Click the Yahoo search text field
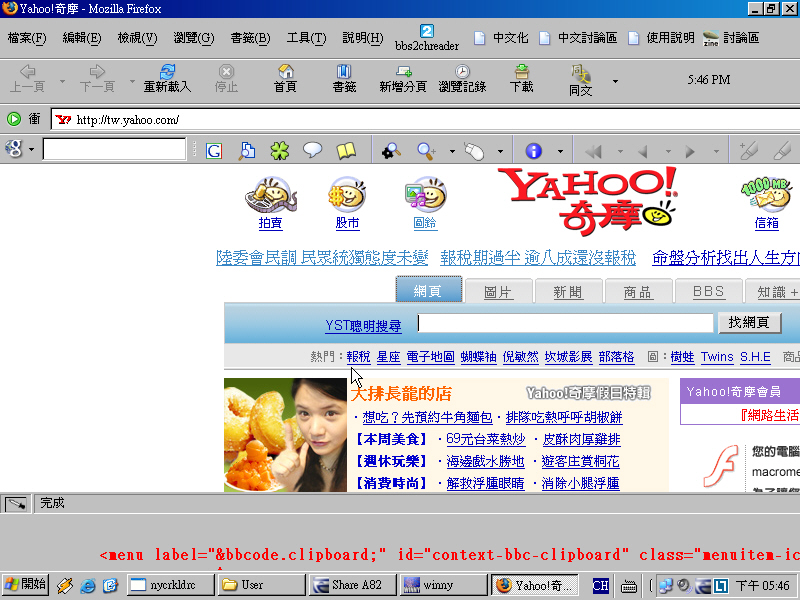This screenshot has height=600, width=800. click(x=566, y=323)
